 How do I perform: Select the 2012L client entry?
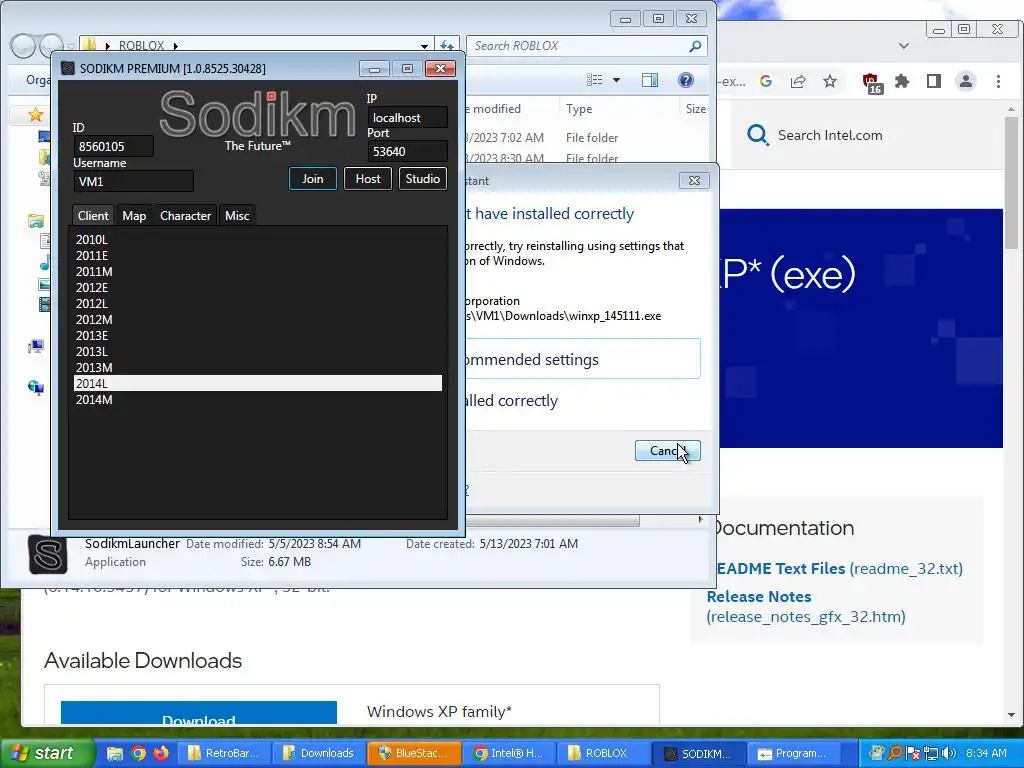[x=257, y=304]
